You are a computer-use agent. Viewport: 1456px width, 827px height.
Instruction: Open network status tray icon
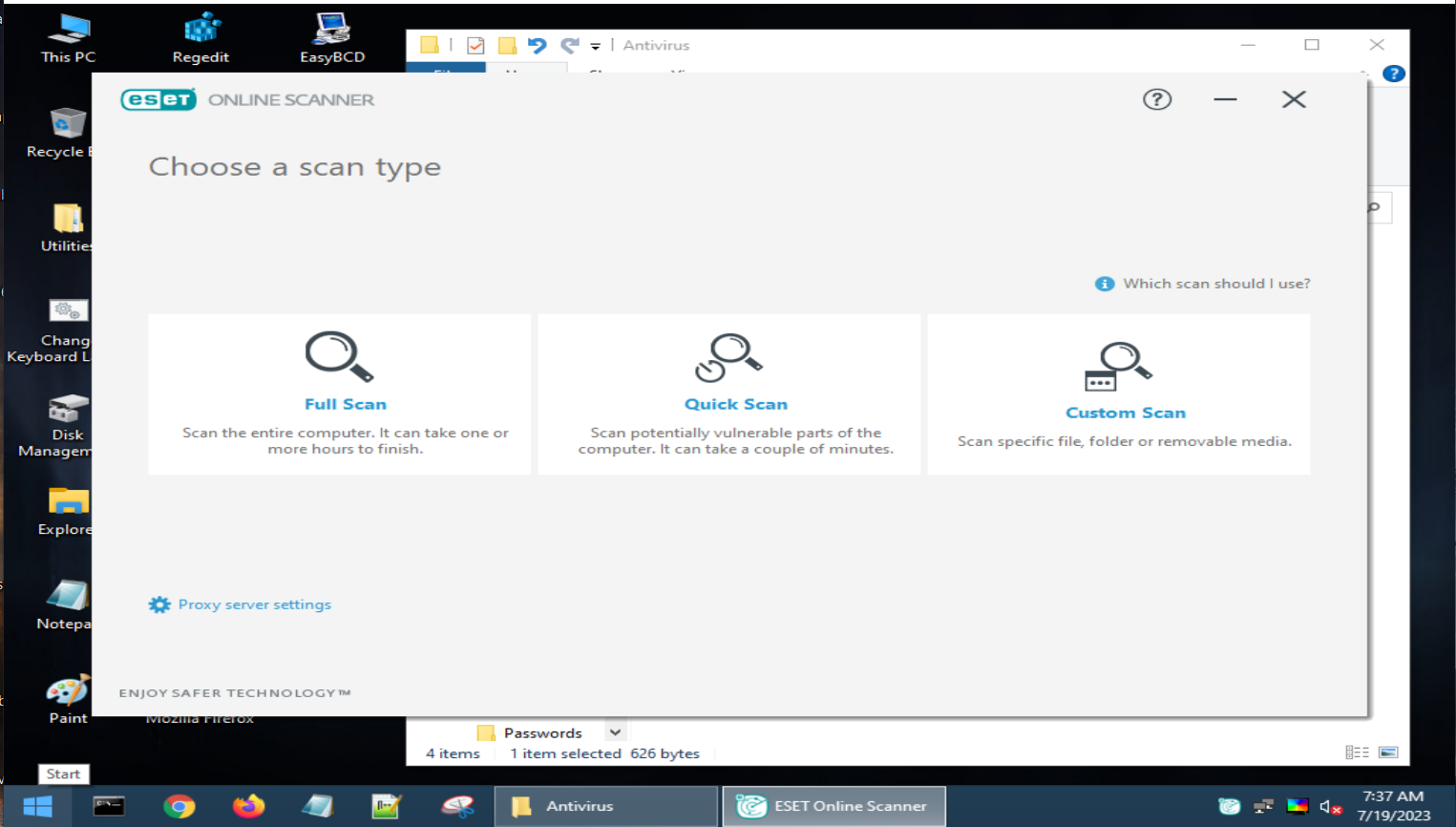(x=1263, y=807)
